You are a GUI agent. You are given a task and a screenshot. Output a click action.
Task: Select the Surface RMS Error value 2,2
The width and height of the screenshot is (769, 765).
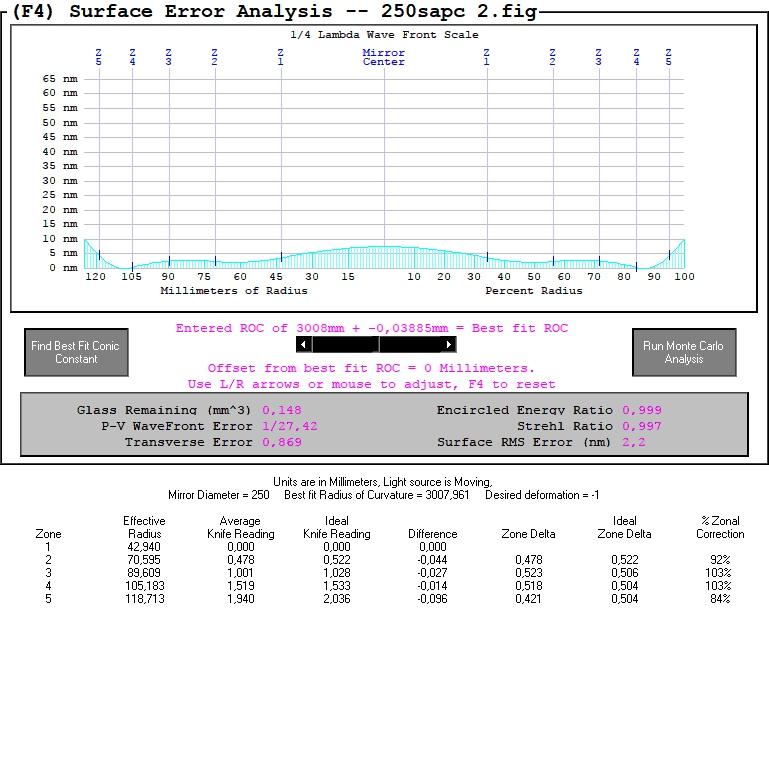[x=634, y=442]
